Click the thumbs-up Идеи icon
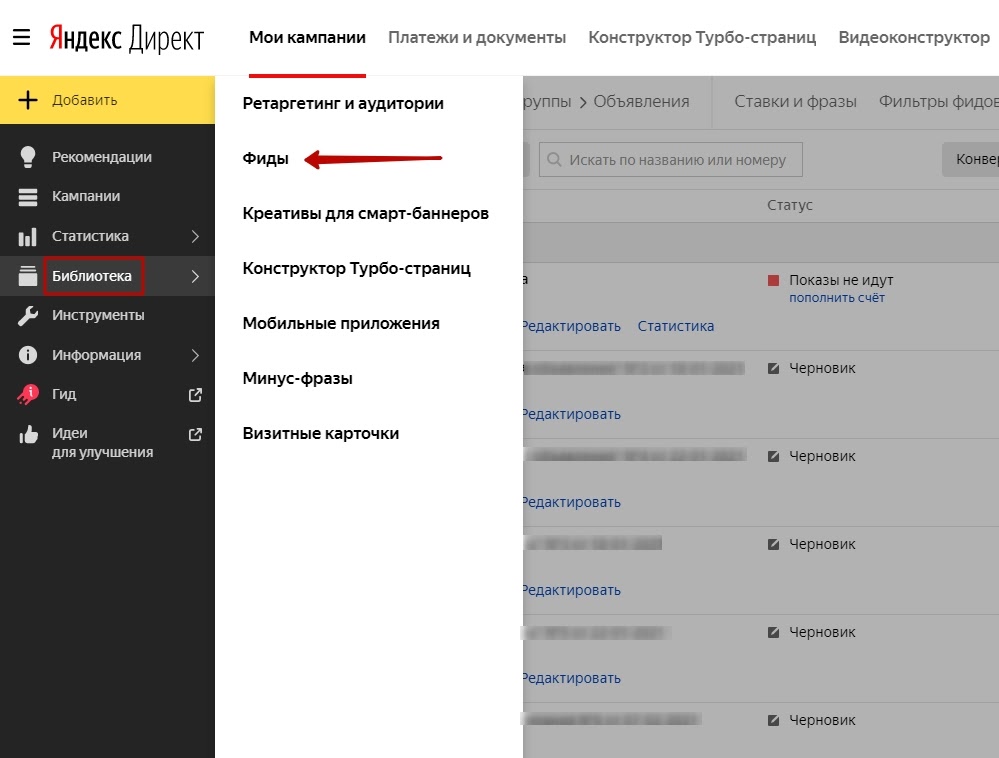This screenshot has width=999, height=758. 28,434
